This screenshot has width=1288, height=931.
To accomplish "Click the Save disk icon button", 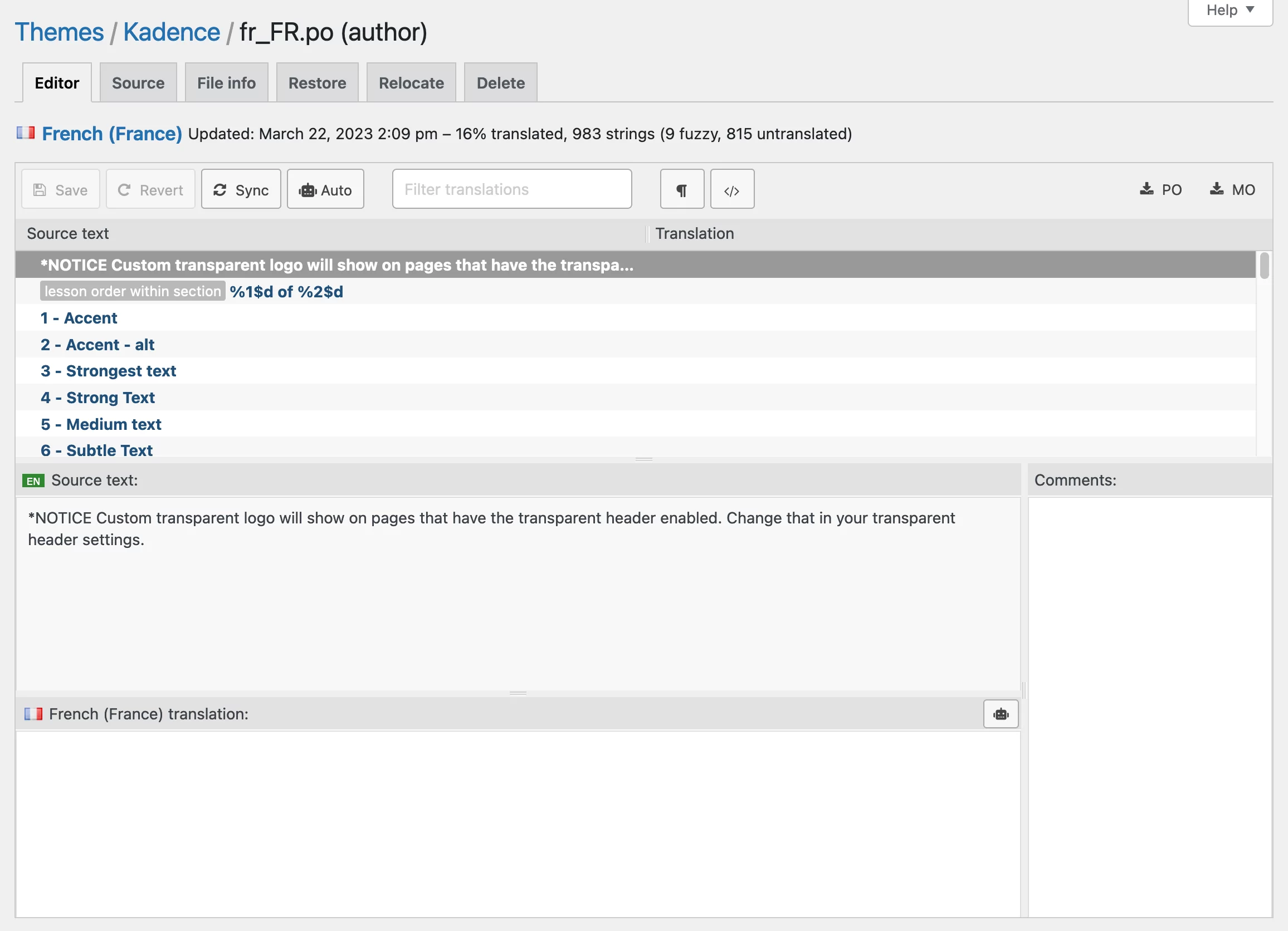I will [x=60, y=190].
